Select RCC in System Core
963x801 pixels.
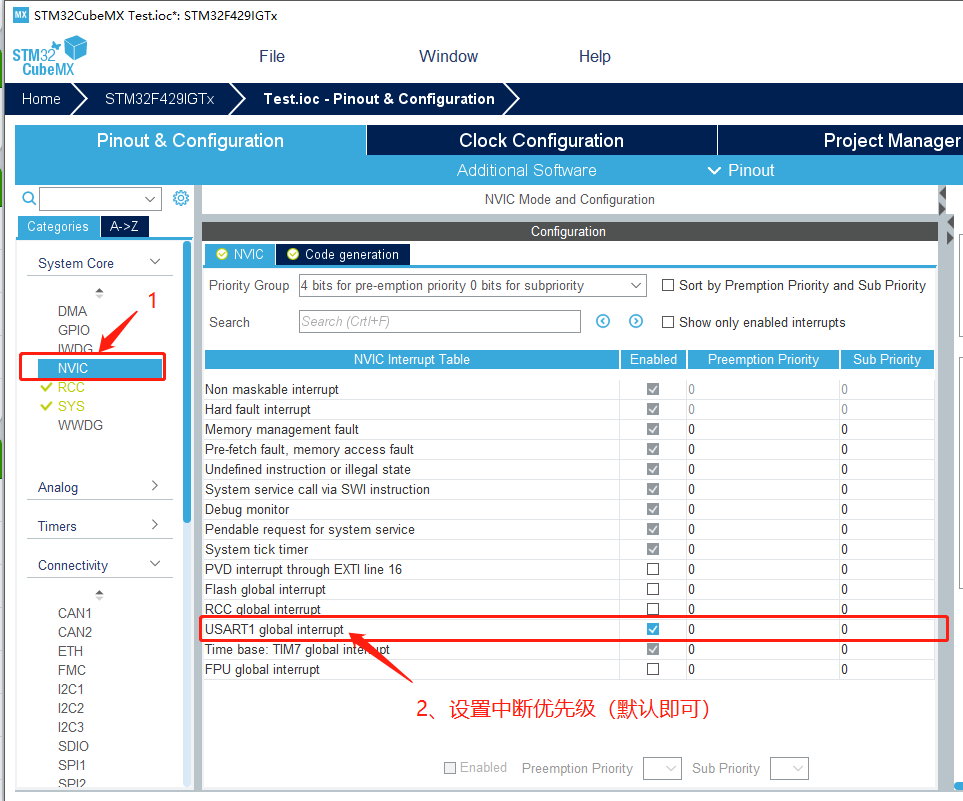(71, 387)
